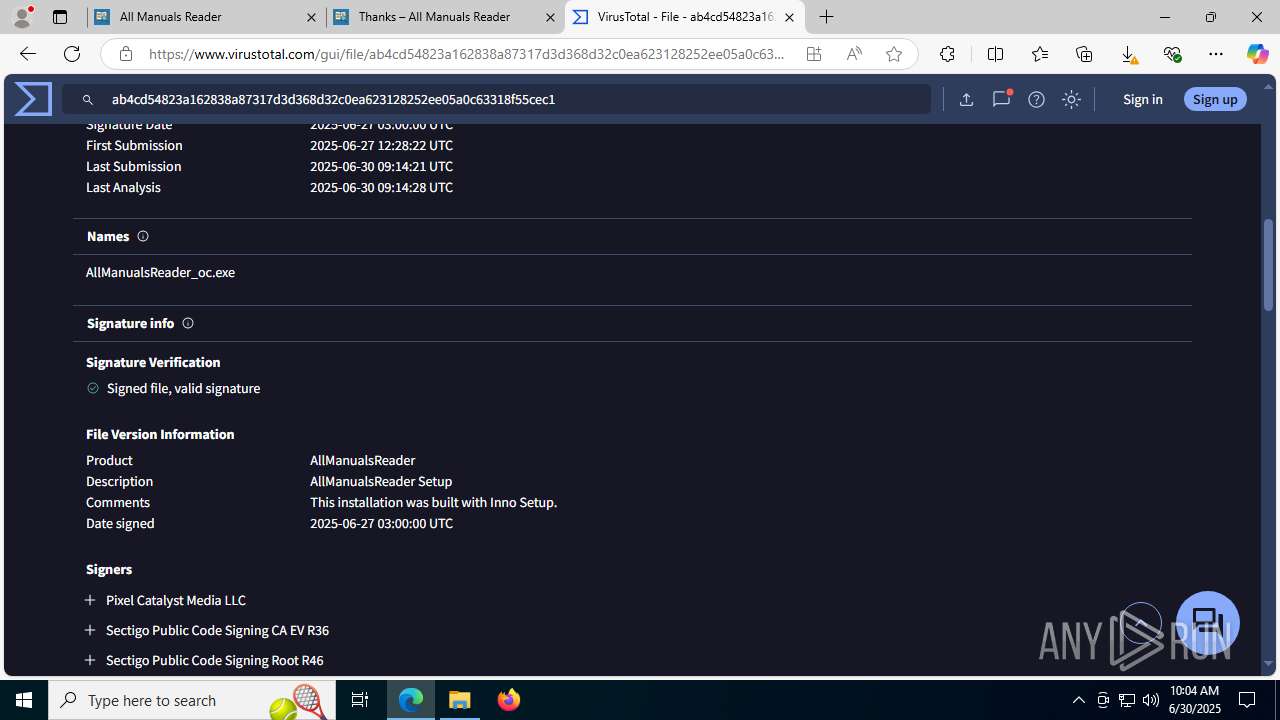Click the scrollbar up arrow
The image size is (1280, 720).
click(1269, 87)
